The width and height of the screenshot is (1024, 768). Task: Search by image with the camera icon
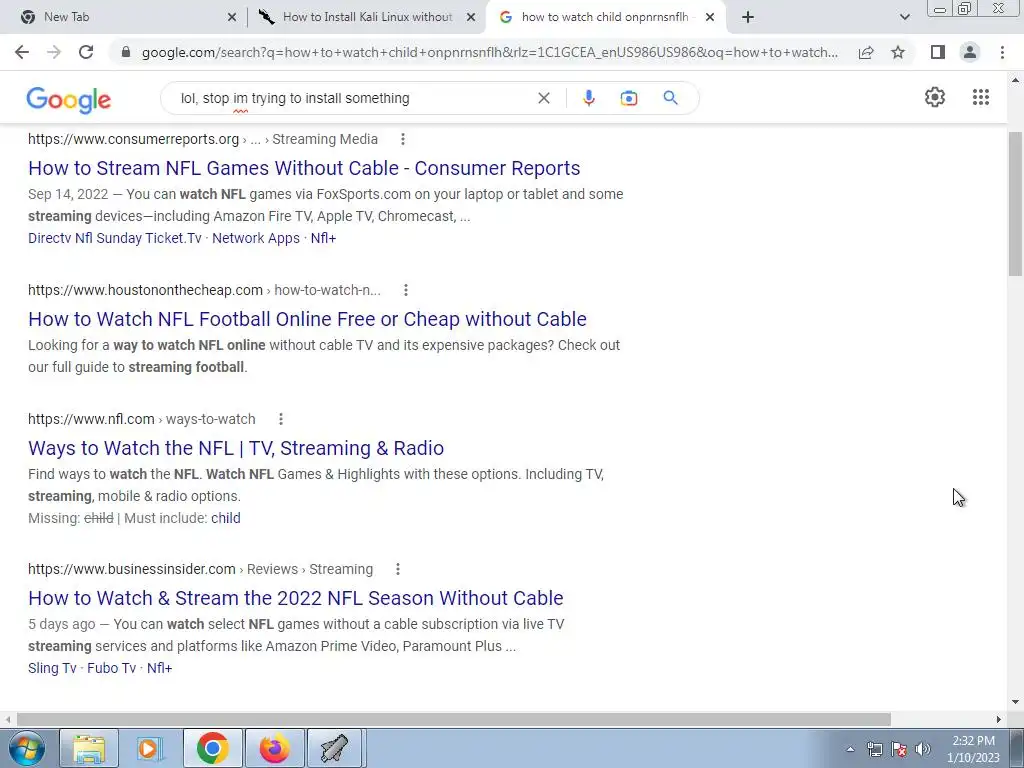click(x=628, y=98)
